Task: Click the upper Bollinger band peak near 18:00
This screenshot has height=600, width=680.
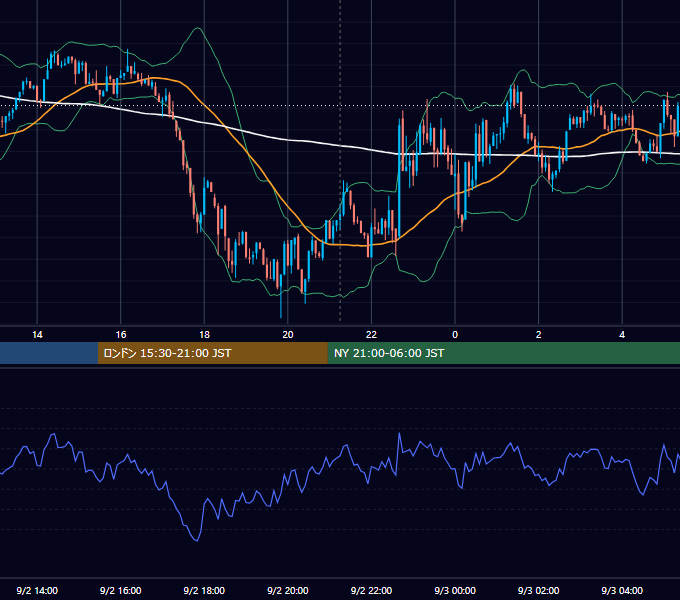Action: click(x=198, y=28)
